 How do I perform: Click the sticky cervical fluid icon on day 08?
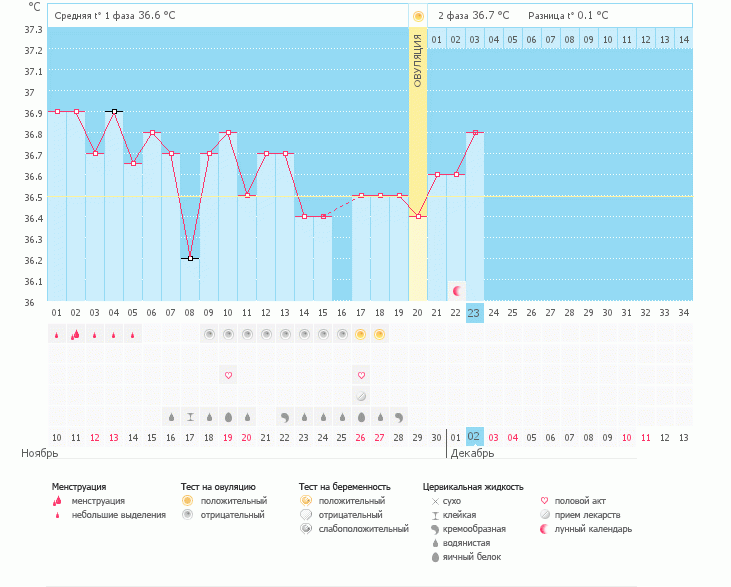click(x=190, y=416)
